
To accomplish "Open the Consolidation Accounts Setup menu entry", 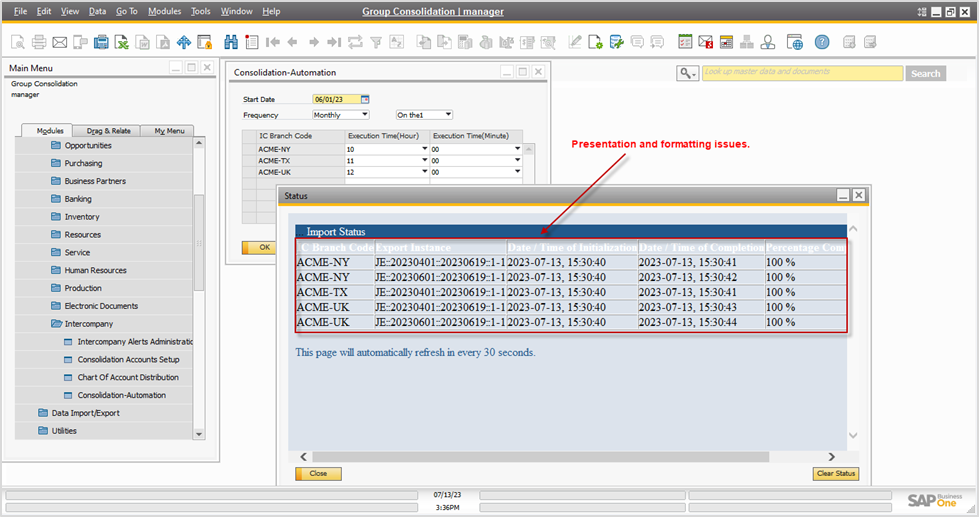I will (x=128, y=360).
